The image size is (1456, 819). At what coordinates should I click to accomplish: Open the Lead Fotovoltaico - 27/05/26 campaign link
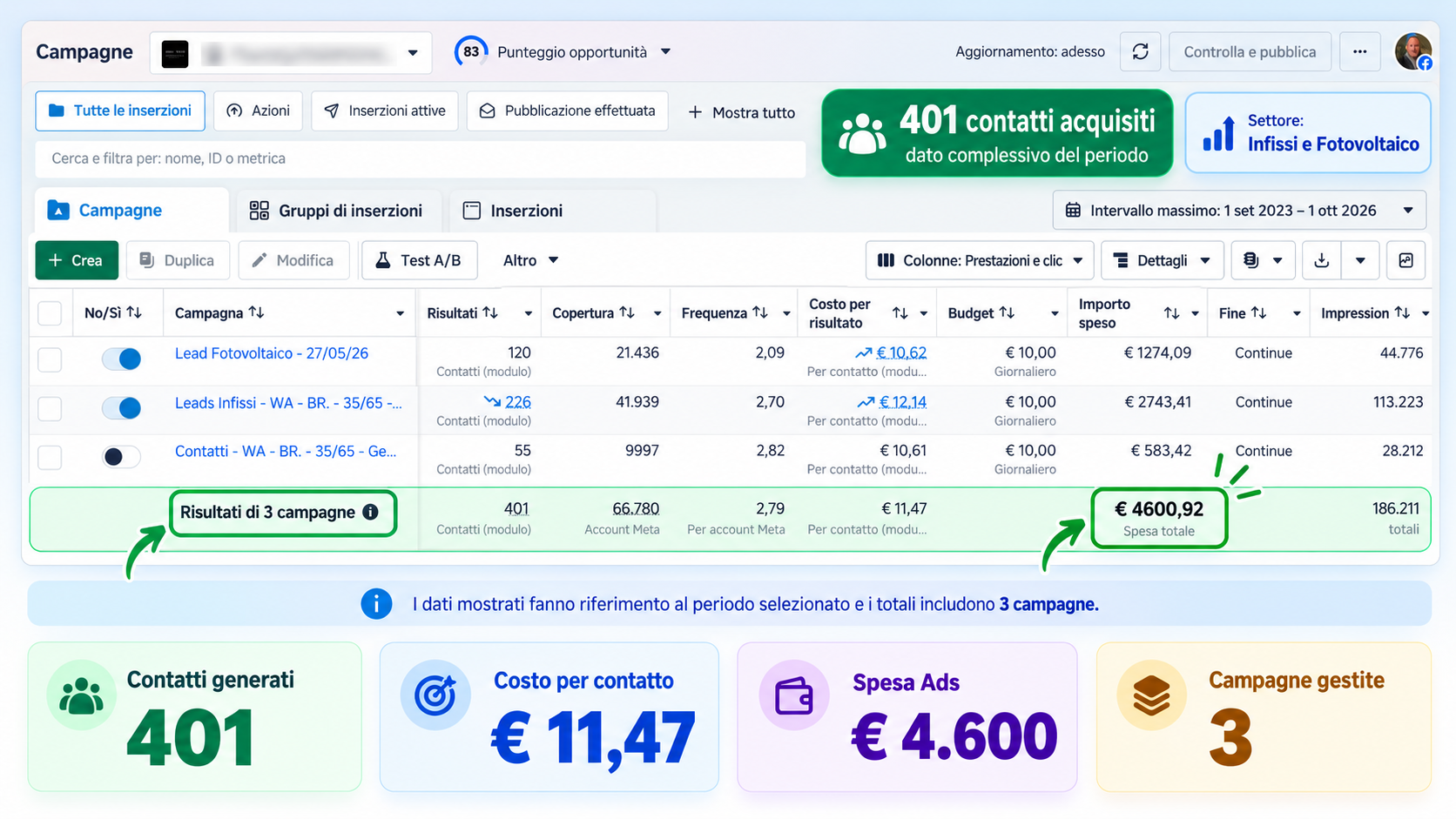pos(272,353)
